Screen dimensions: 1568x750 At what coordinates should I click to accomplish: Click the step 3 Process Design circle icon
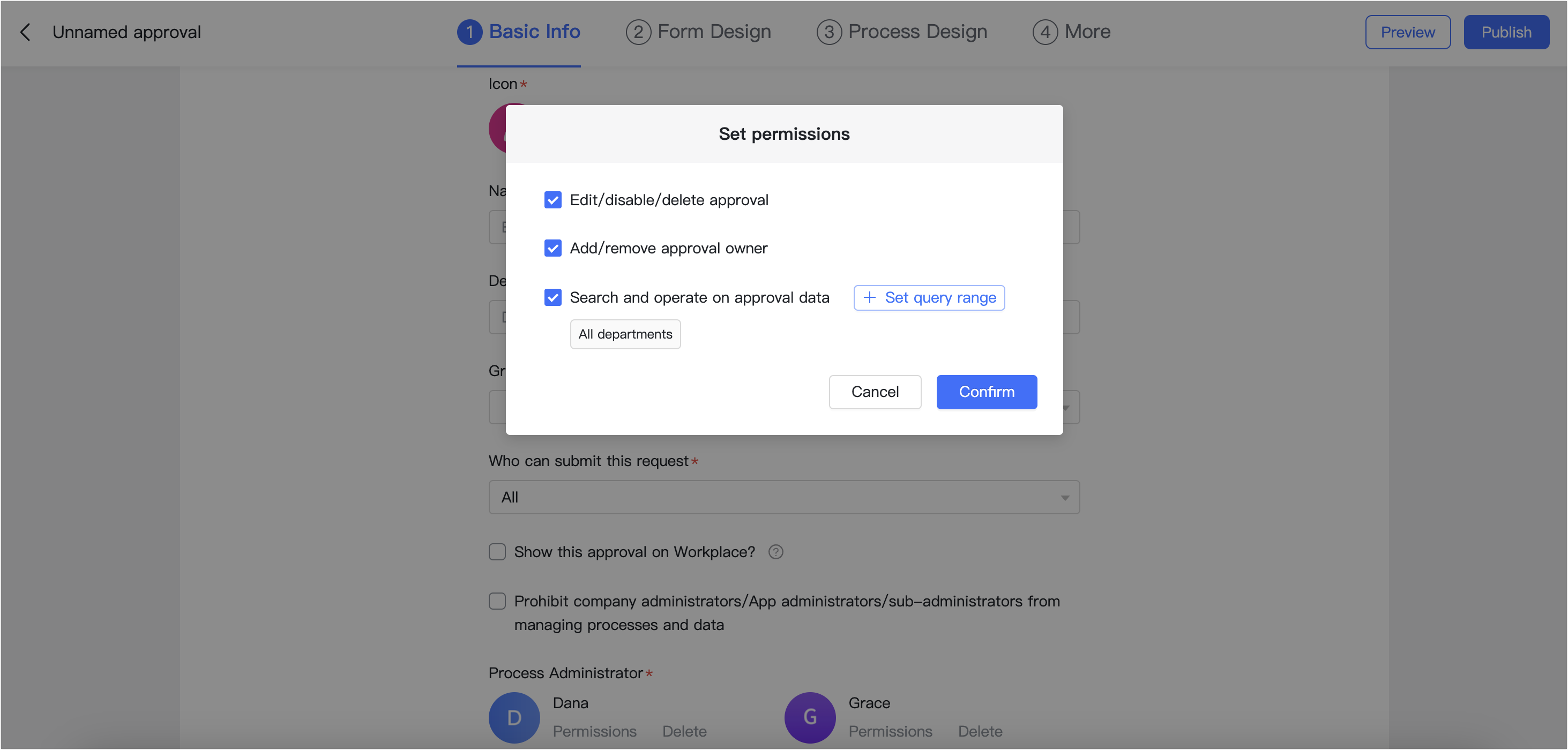[x=828, y=32]
